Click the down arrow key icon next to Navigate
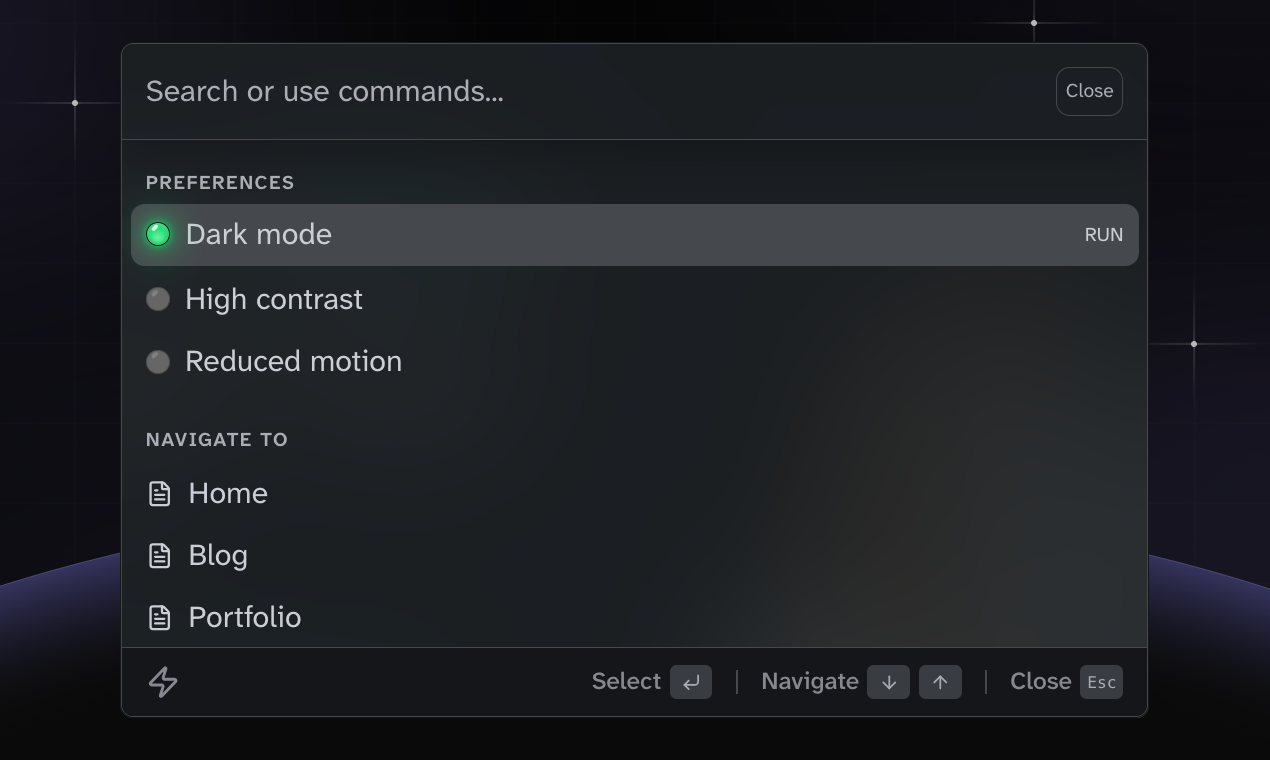Image resolution: width=1270 pixels, height=760 pixels. click(888, 681)
